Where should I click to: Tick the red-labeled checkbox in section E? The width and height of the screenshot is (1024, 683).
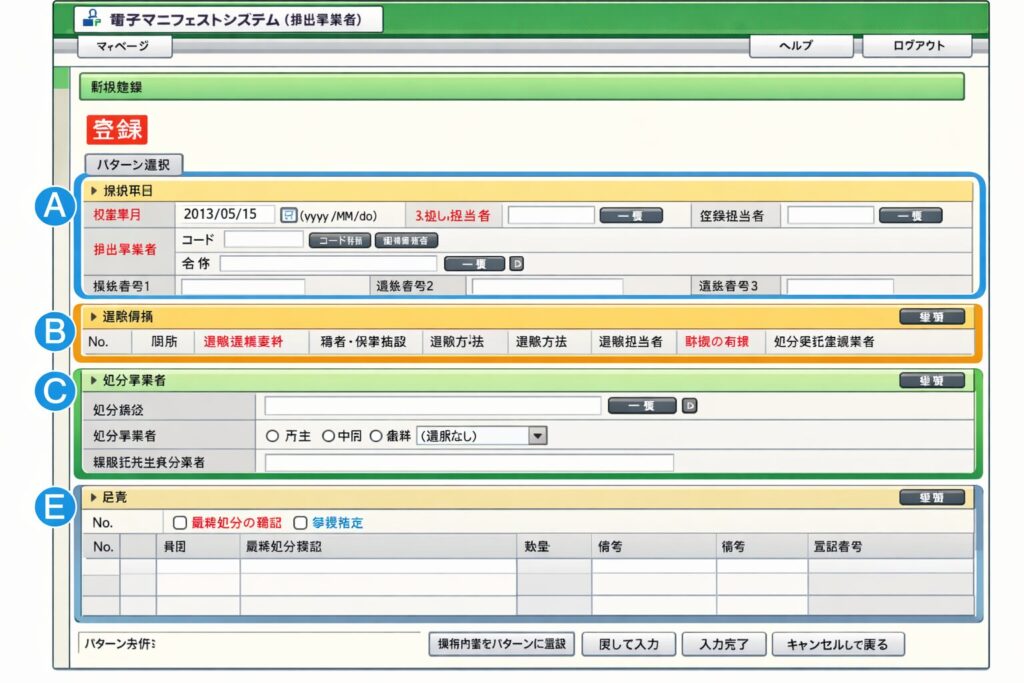[180, 522]
